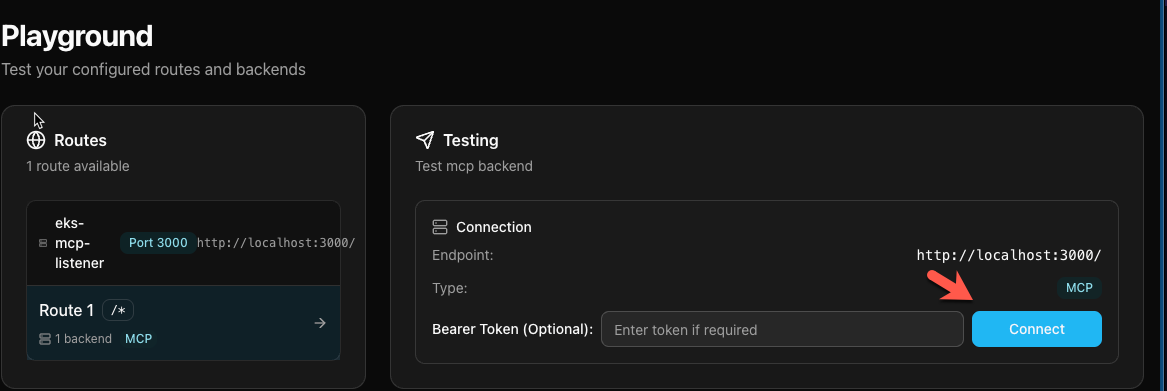The image size is (1167, 391).
Task: Focus the Bearer Token input field
Action: [x=782, y=329]
